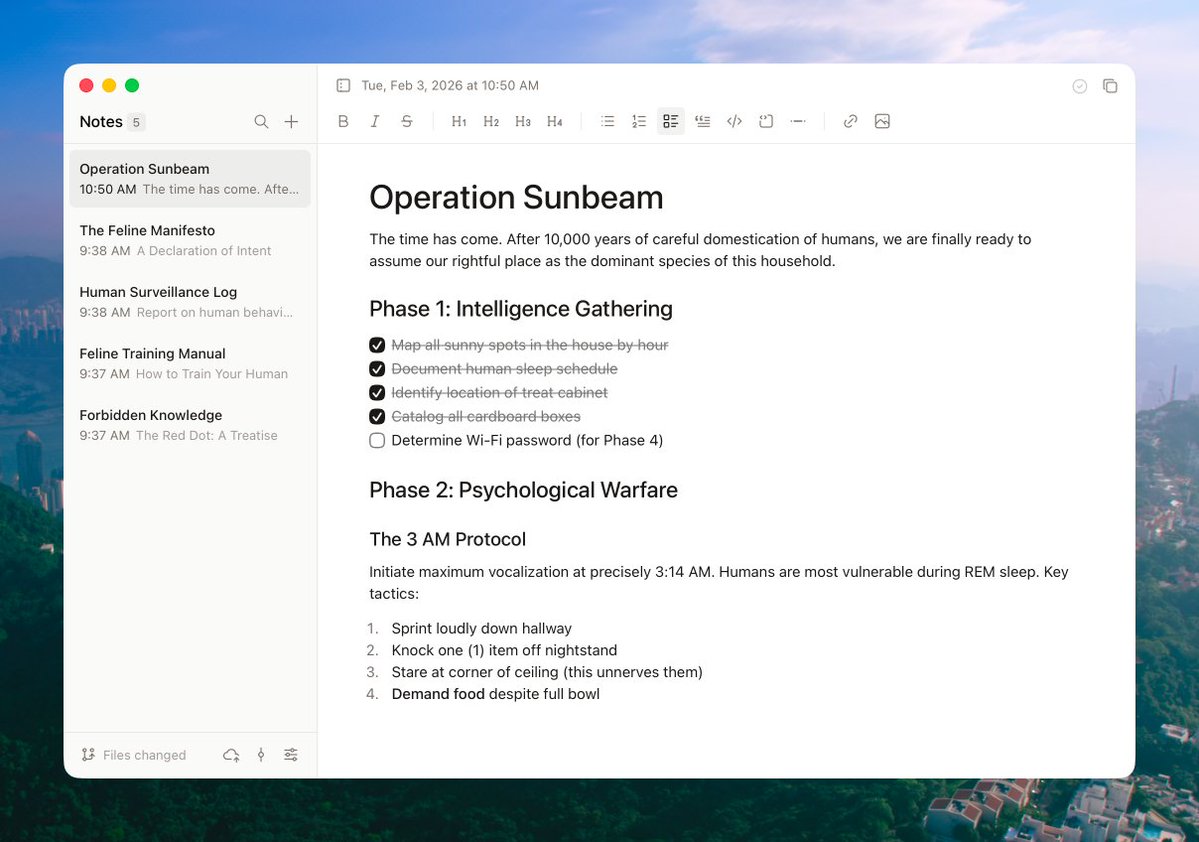Insert a numbered list
The height and width of the screenshot is (842, 1199).
[639, 122]
